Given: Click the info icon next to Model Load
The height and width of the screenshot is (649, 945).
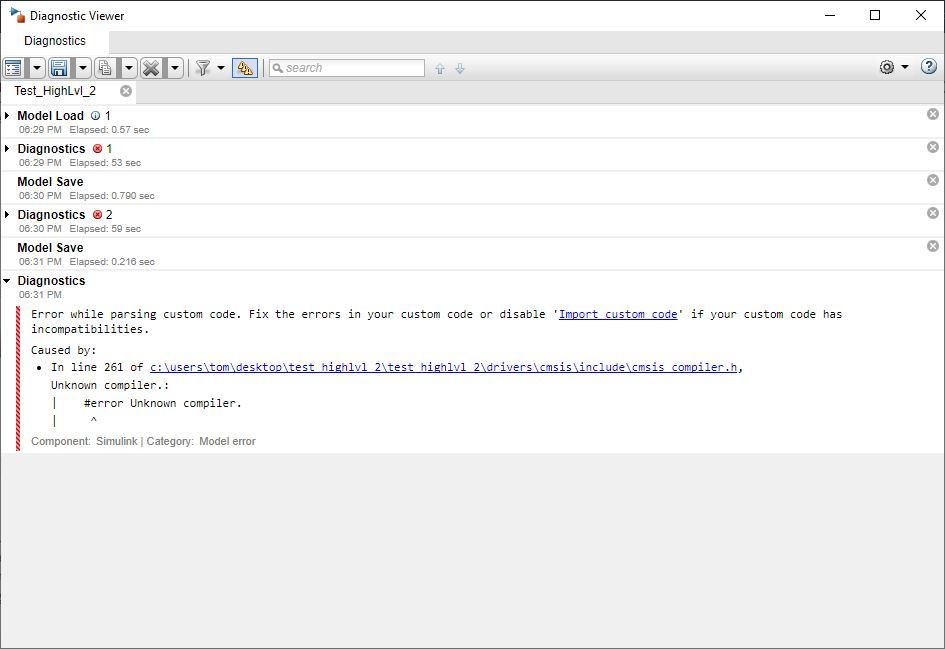Looking at the screenshot, I should point(95,116).
